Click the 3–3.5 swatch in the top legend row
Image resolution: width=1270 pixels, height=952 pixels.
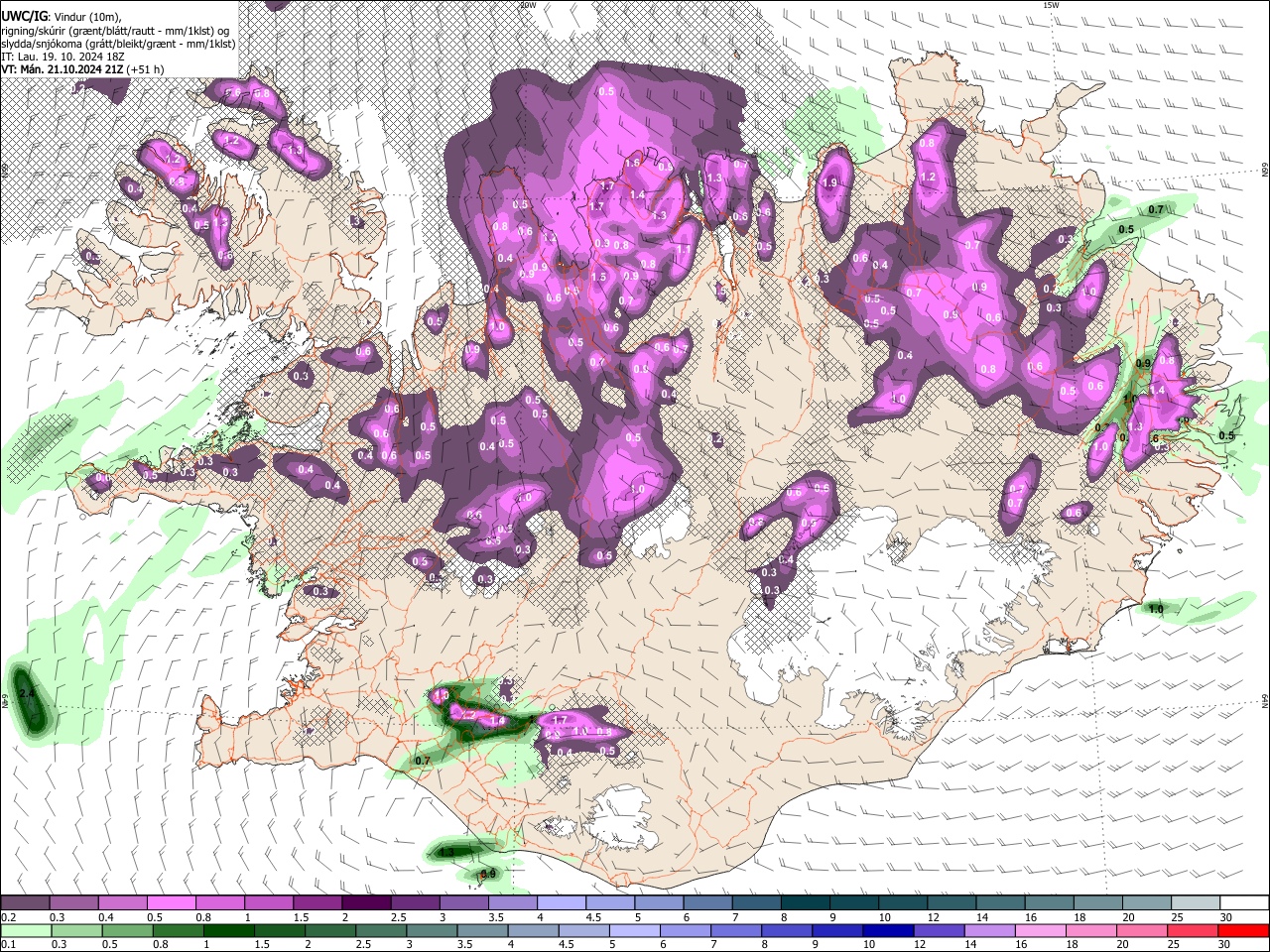[463, 903]
